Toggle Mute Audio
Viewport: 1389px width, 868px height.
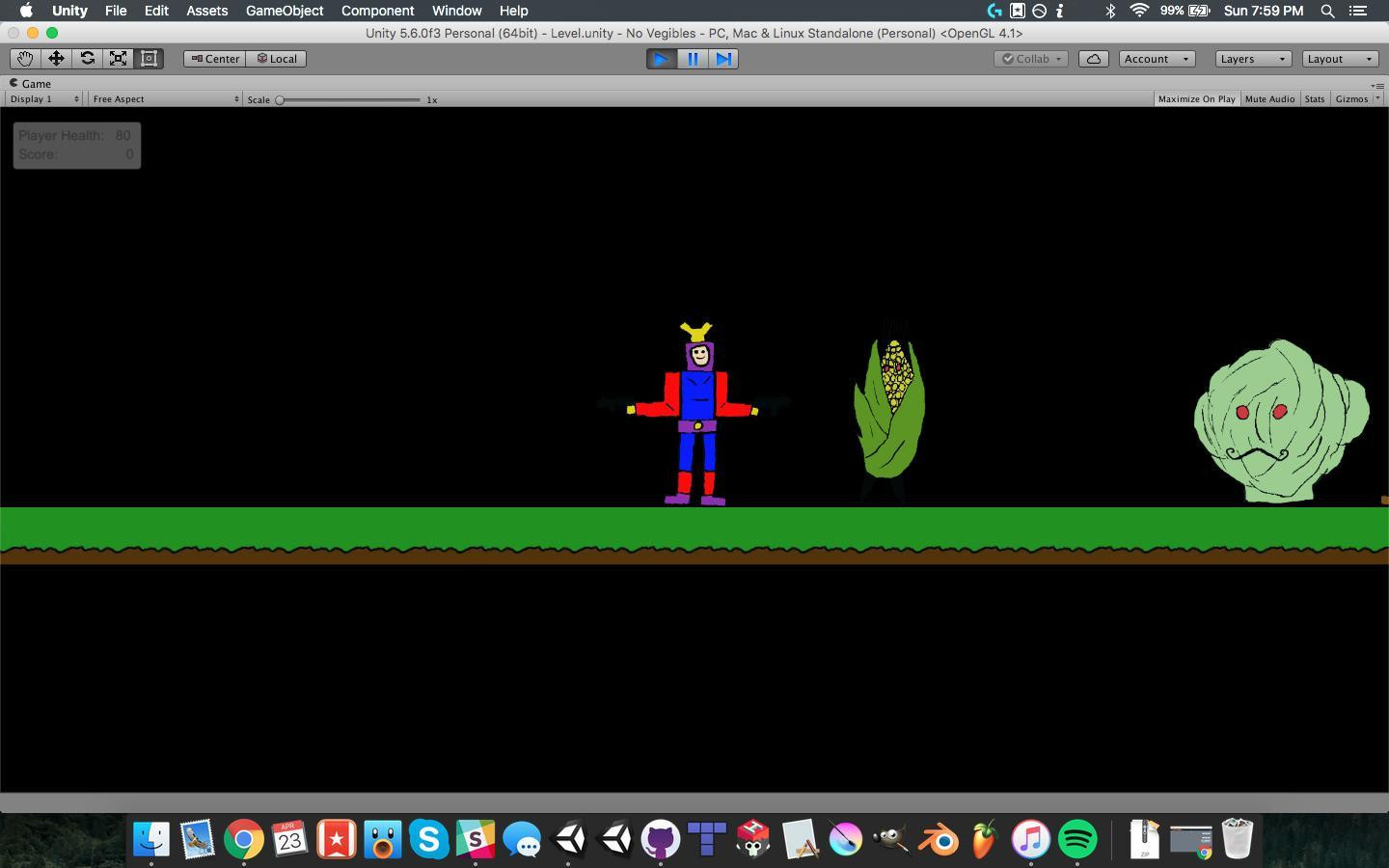coord(1269,99)
